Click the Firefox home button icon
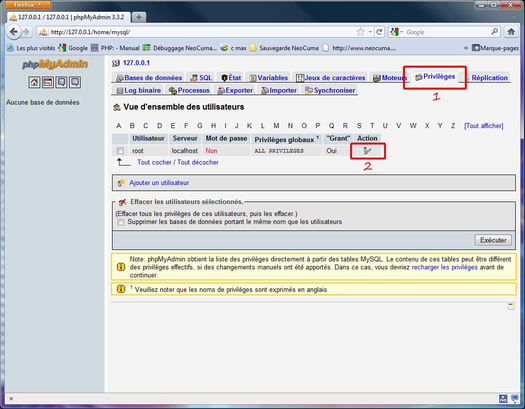Viewport: 525px width, 409px height. (511, 32)
